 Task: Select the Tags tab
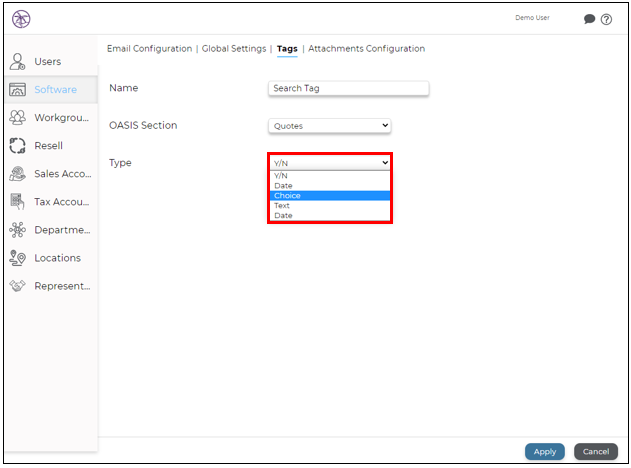point(287,49)
